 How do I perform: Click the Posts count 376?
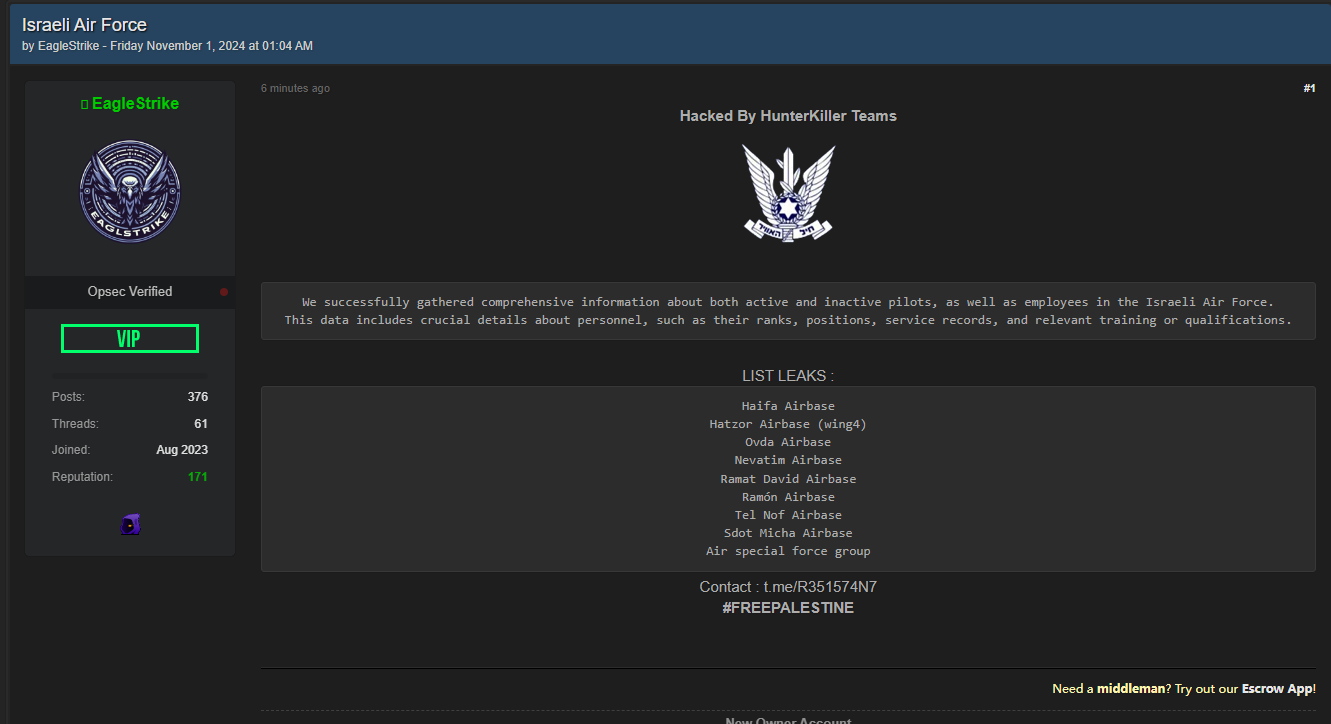198,397
